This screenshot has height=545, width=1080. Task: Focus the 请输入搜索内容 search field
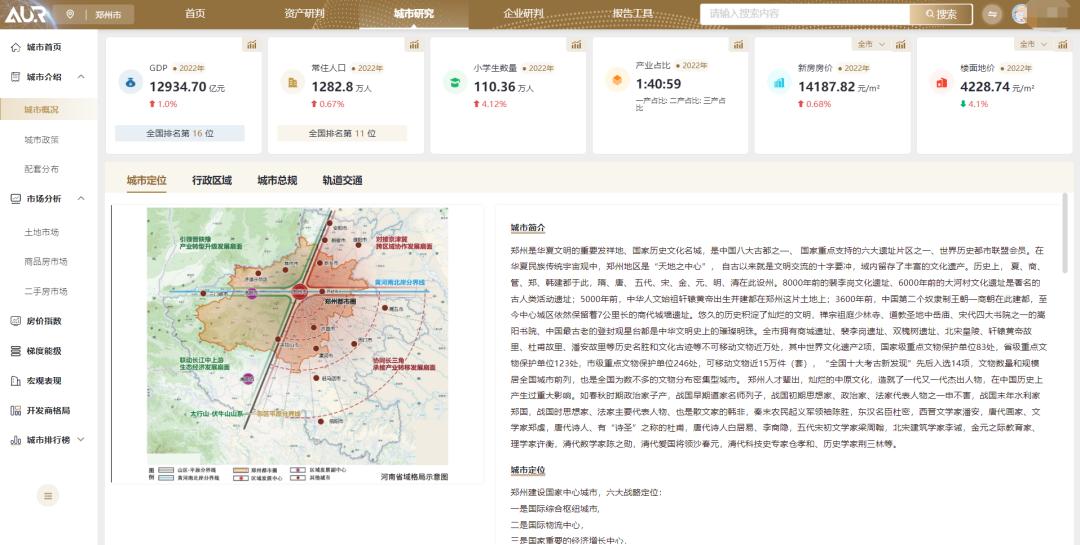(x=804, y=14)
